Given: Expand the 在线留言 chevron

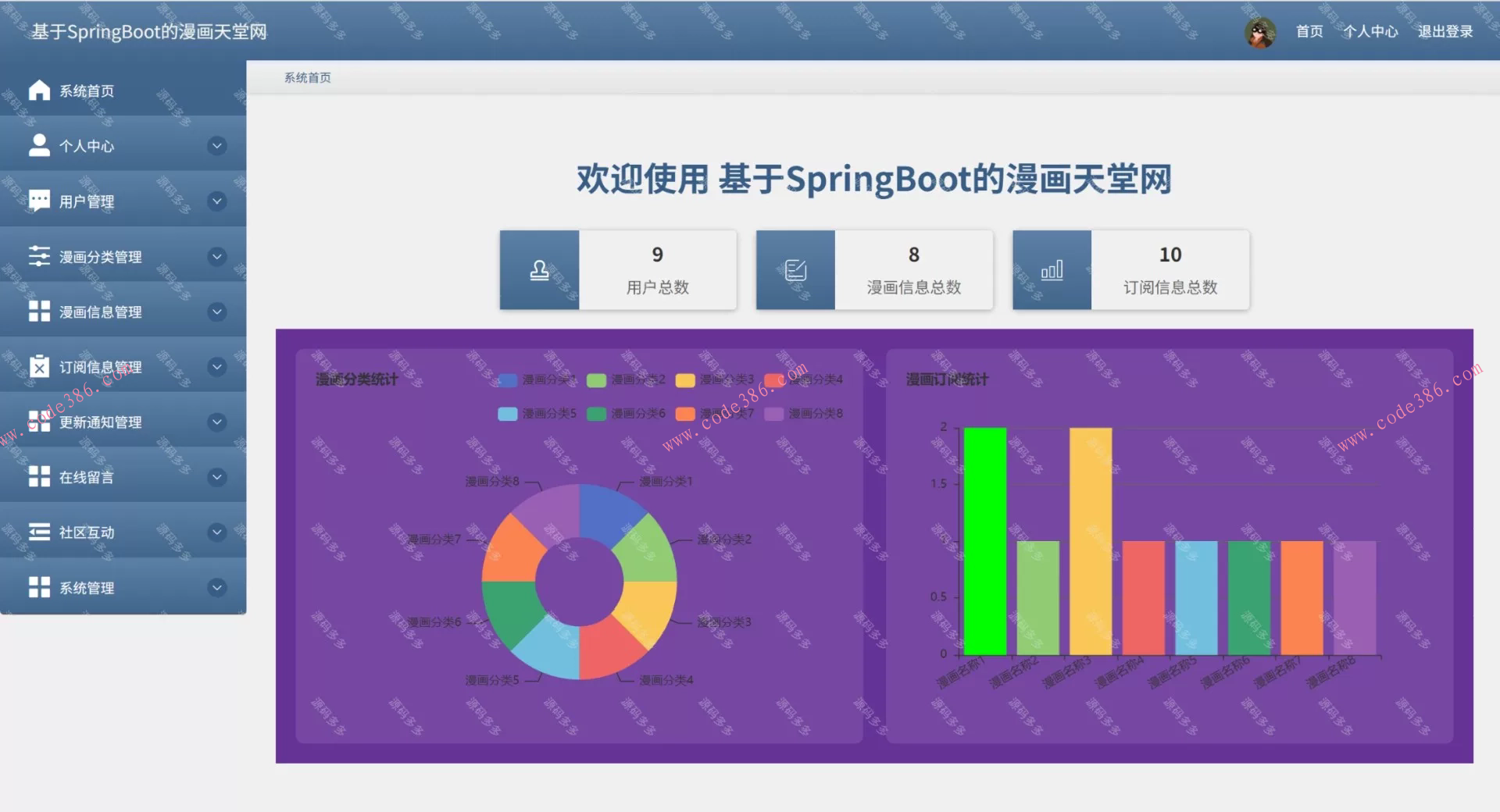Looking at the screenshot, I should coord(217,477).
